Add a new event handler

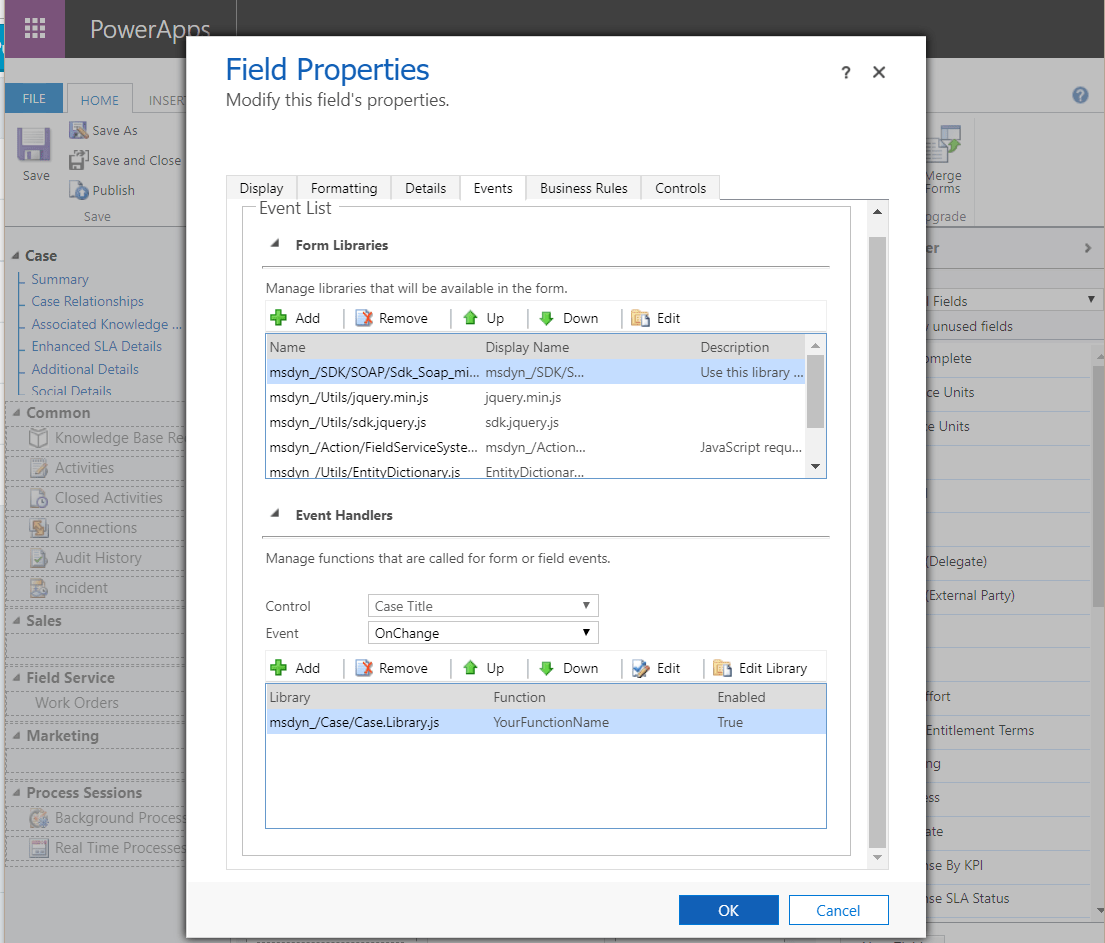[297, 667]
